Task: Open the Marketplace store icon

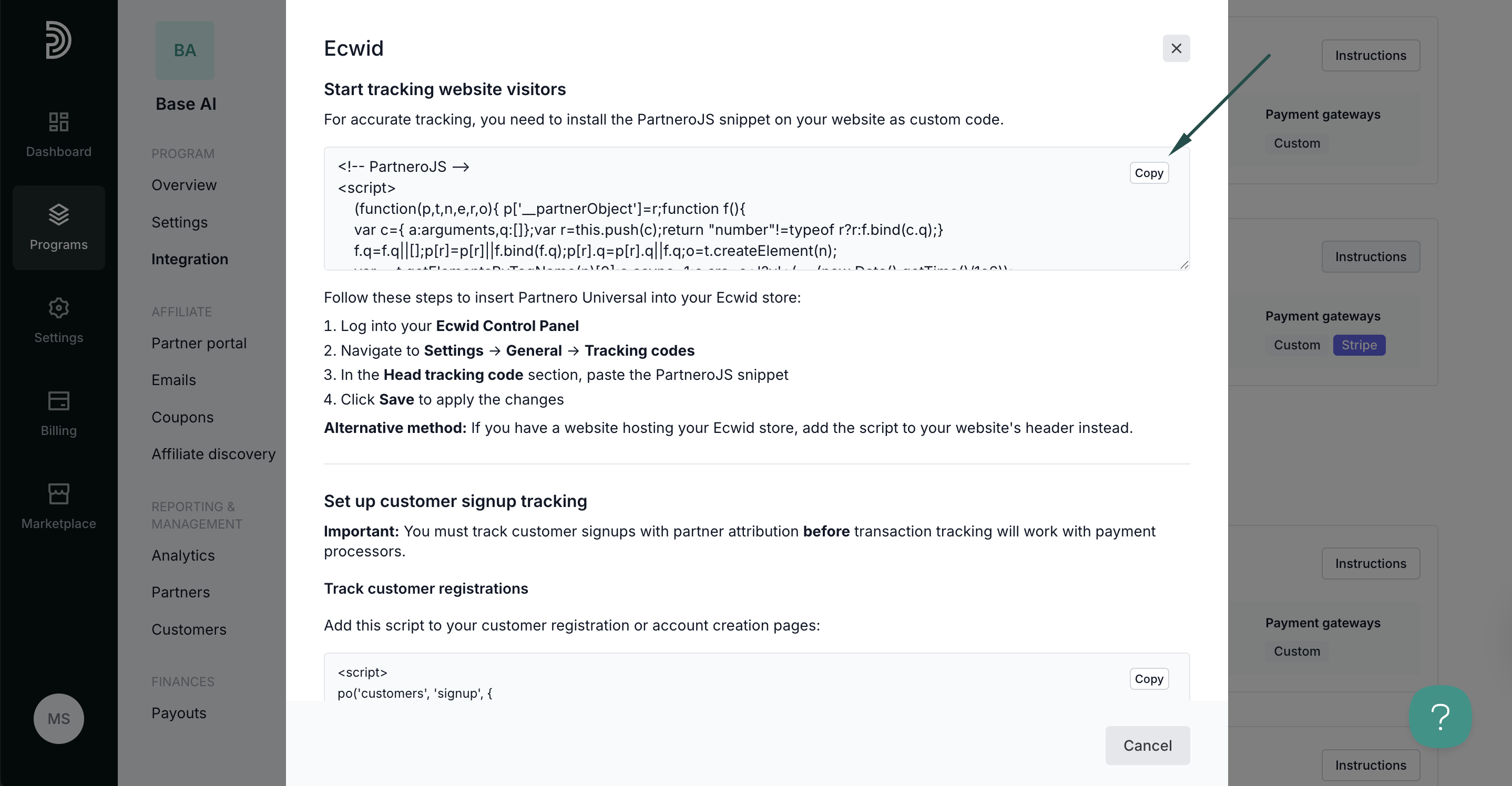Action: pos(59,494)
